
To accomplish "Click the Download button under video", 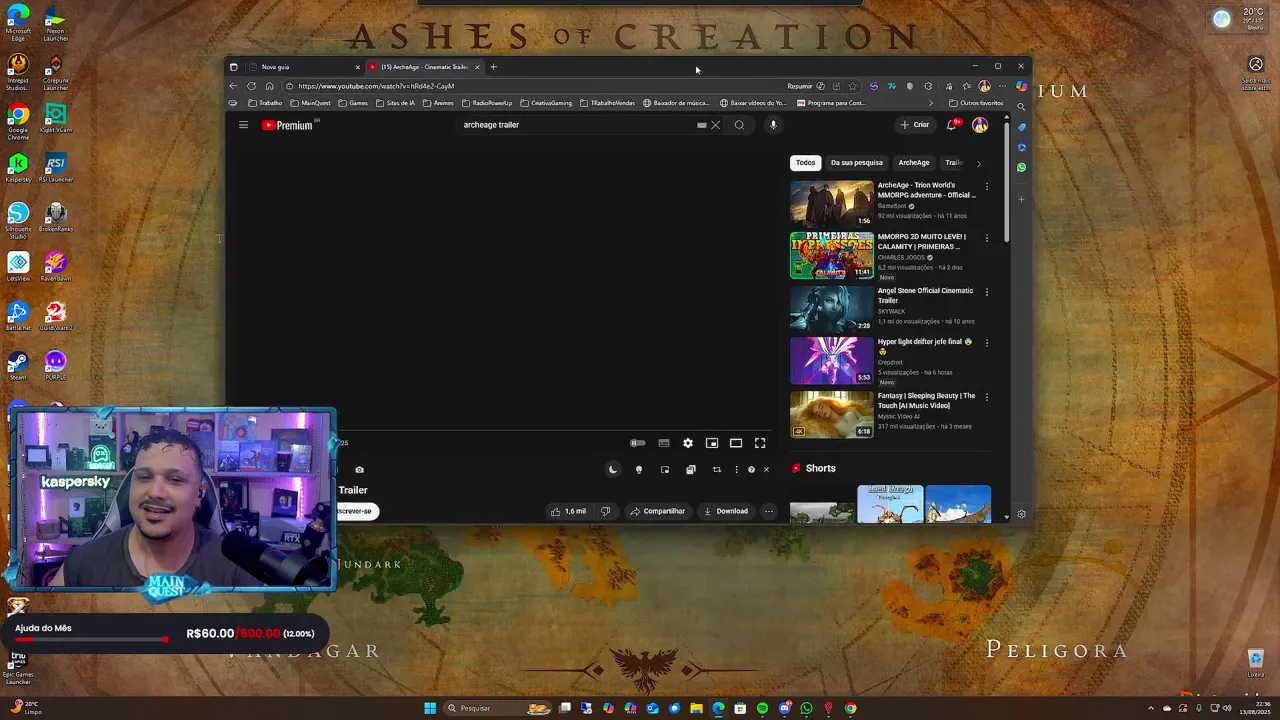I will coord(726,511).
